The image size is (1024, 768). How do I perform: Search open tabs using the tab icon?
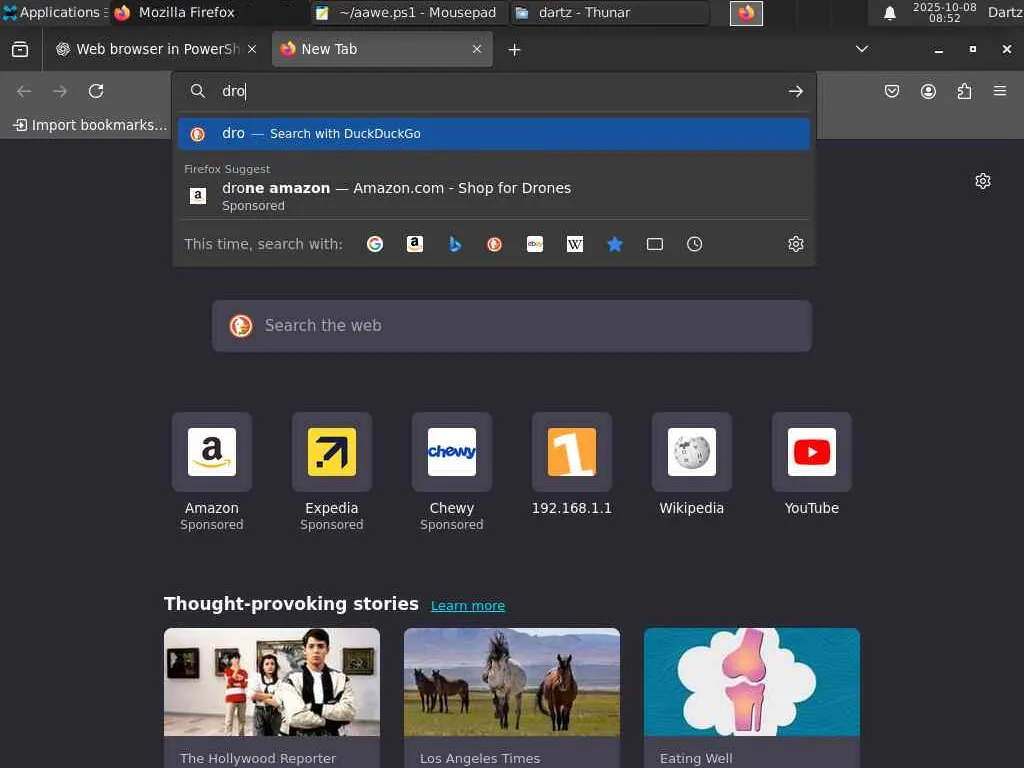click(654, 244)
